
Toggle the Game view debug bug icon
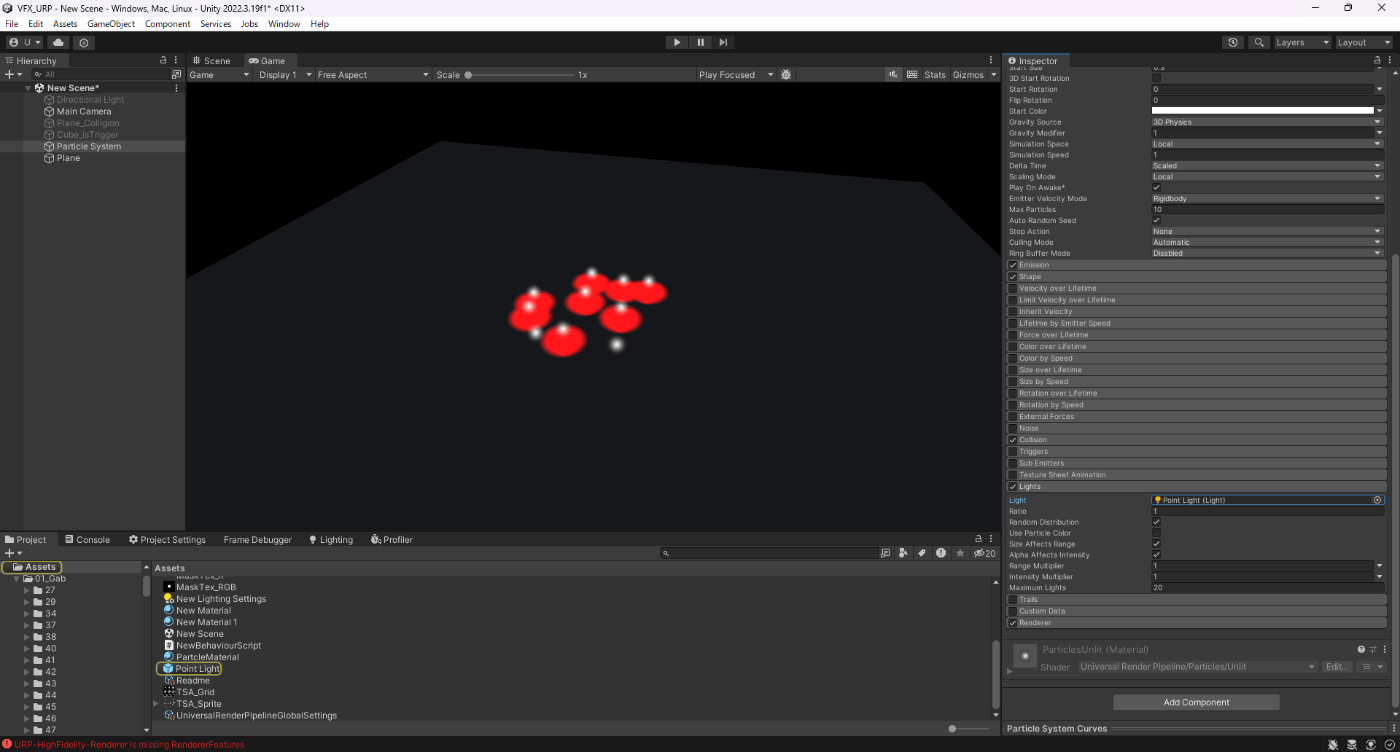point(786,75)
